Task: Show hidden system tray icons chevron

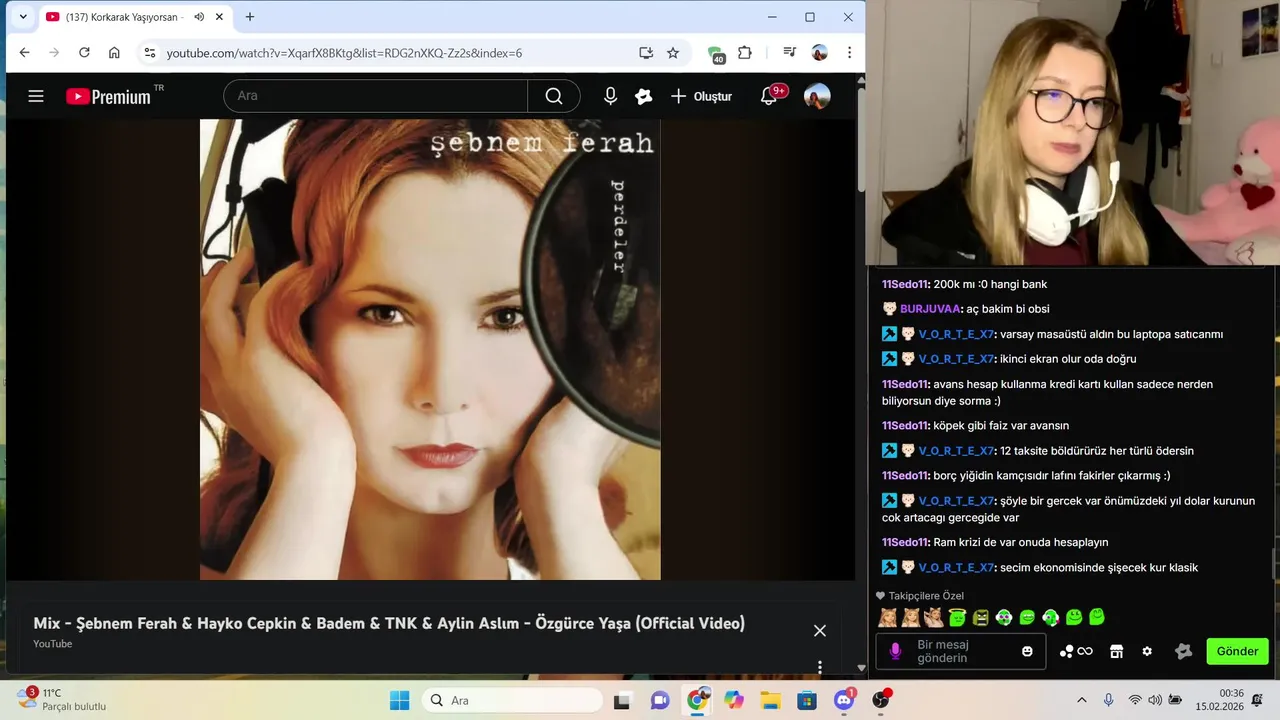Action: point(1081,700)
